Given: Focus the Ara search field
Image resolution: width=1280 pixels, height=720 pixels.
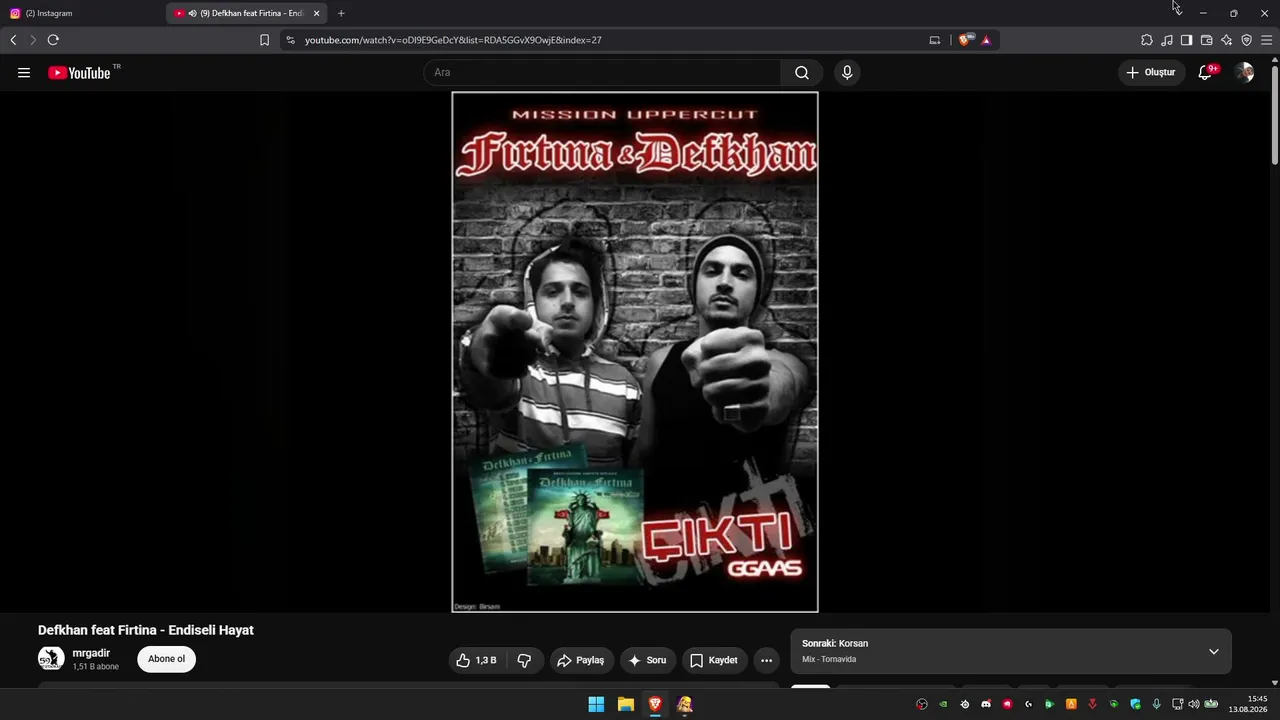Looking at the screenshot, I should (x=602, y=72).
